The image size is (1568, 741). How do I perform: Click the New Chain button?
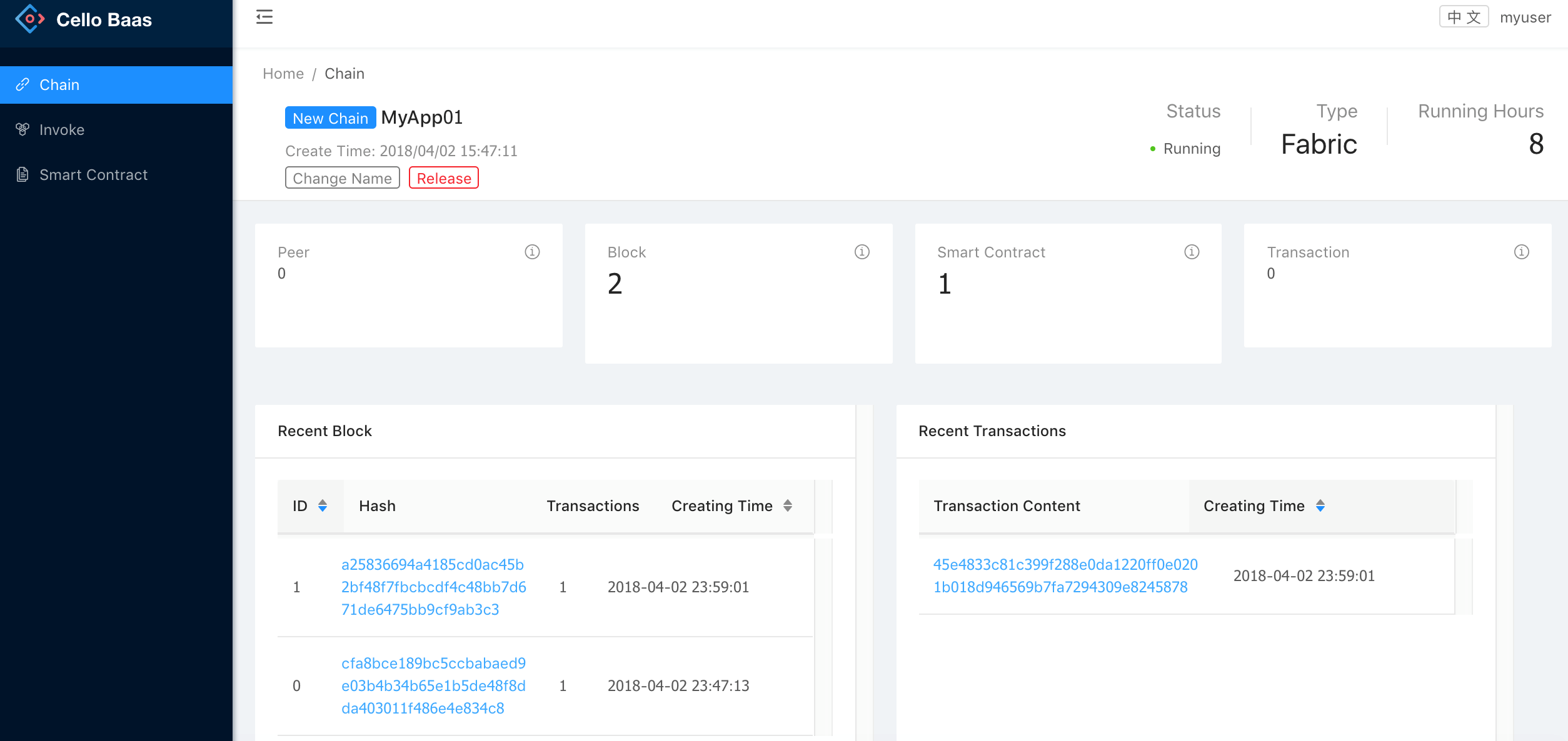pos(331,117)
